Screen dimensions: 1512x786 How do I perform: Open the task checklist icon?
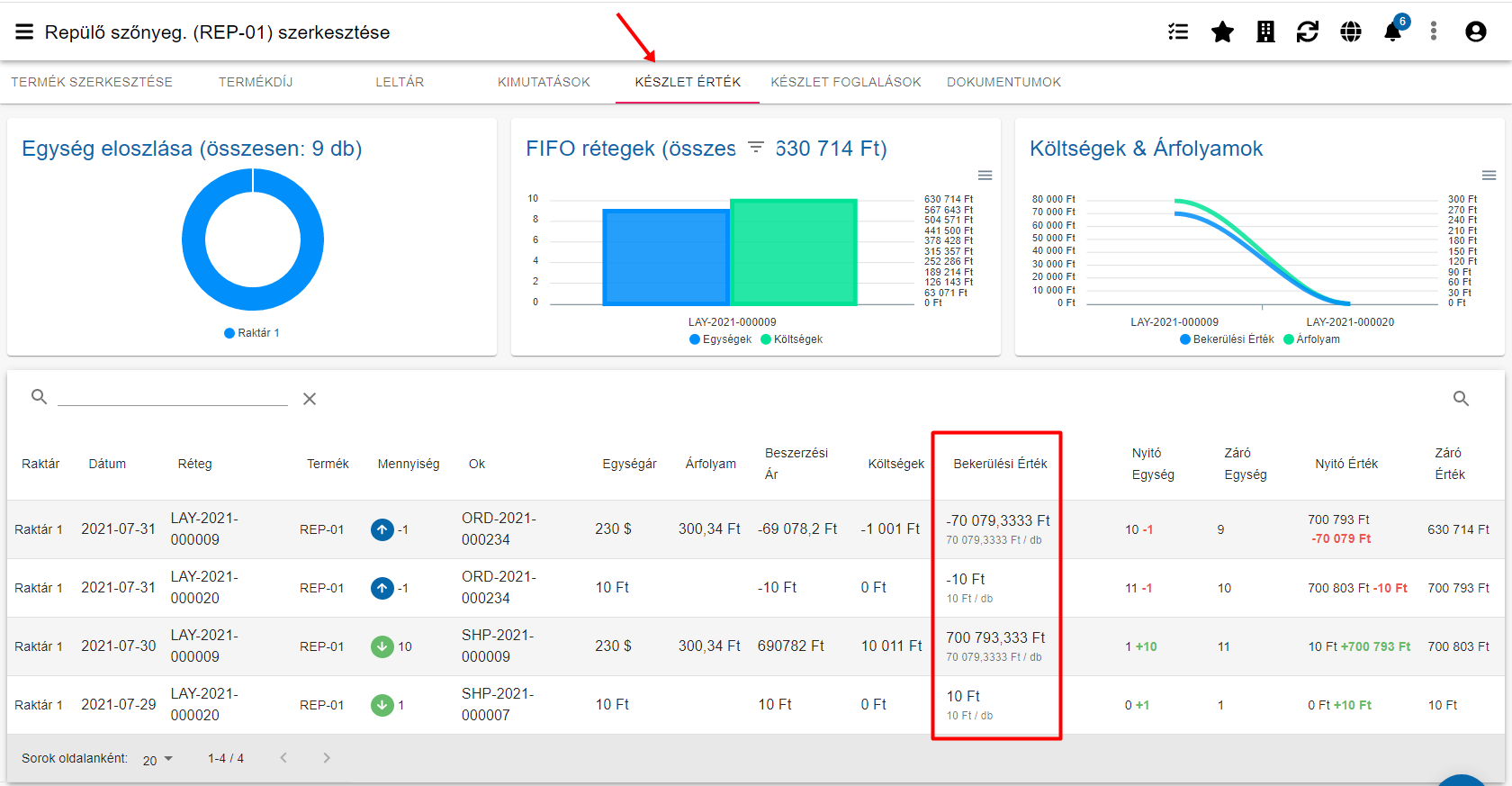click(x=1178, y=32)
